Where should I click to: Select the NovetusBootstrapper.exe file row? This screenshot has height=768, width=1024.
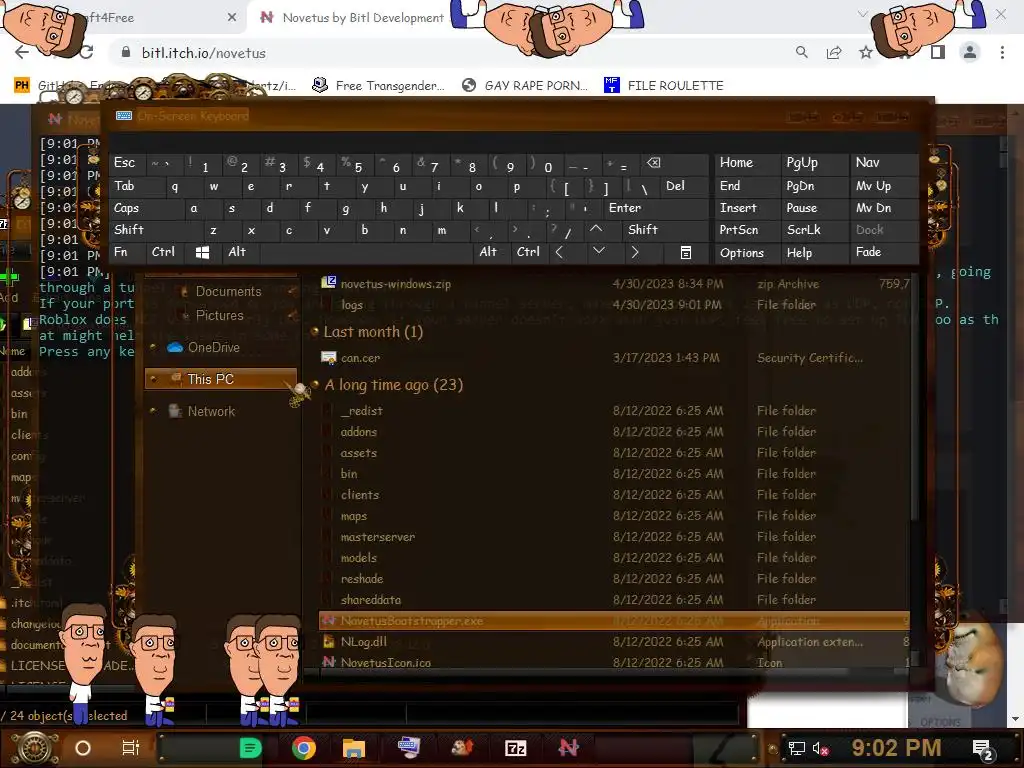(614, 621)
